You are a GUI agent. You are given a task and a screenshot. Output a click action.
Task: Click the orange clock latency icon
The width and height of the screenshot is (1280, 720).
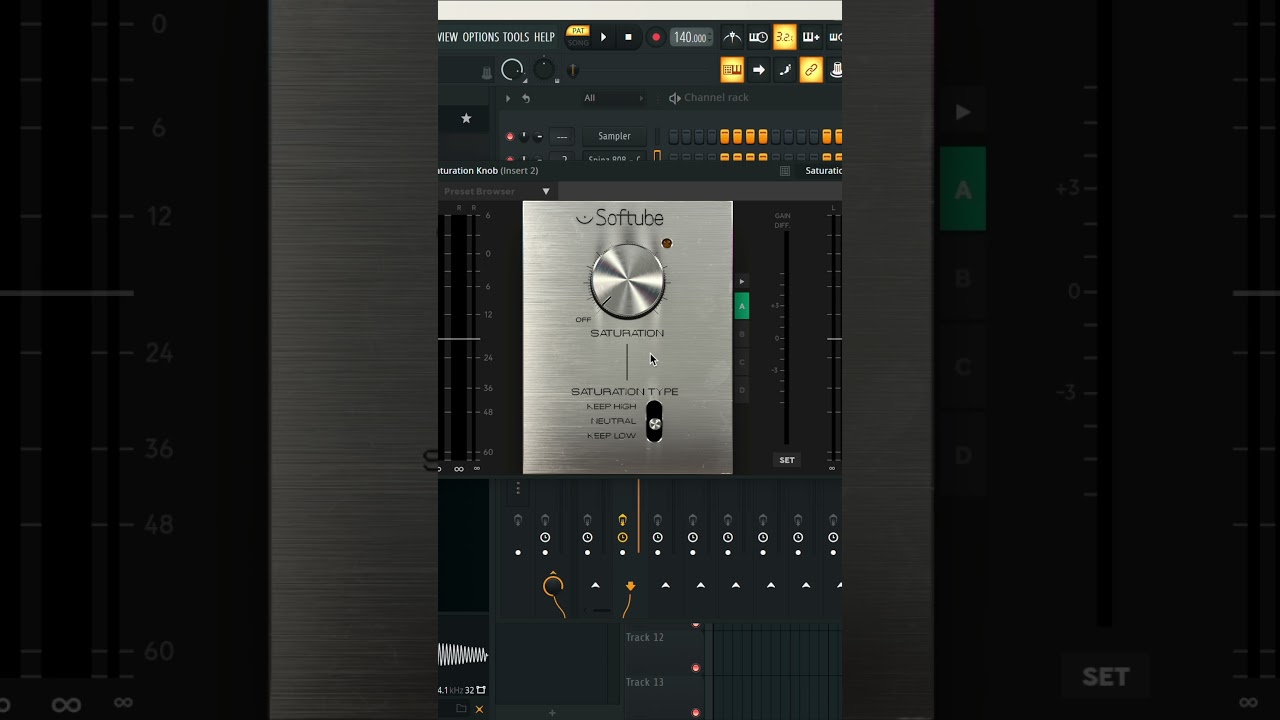point(622,538)
